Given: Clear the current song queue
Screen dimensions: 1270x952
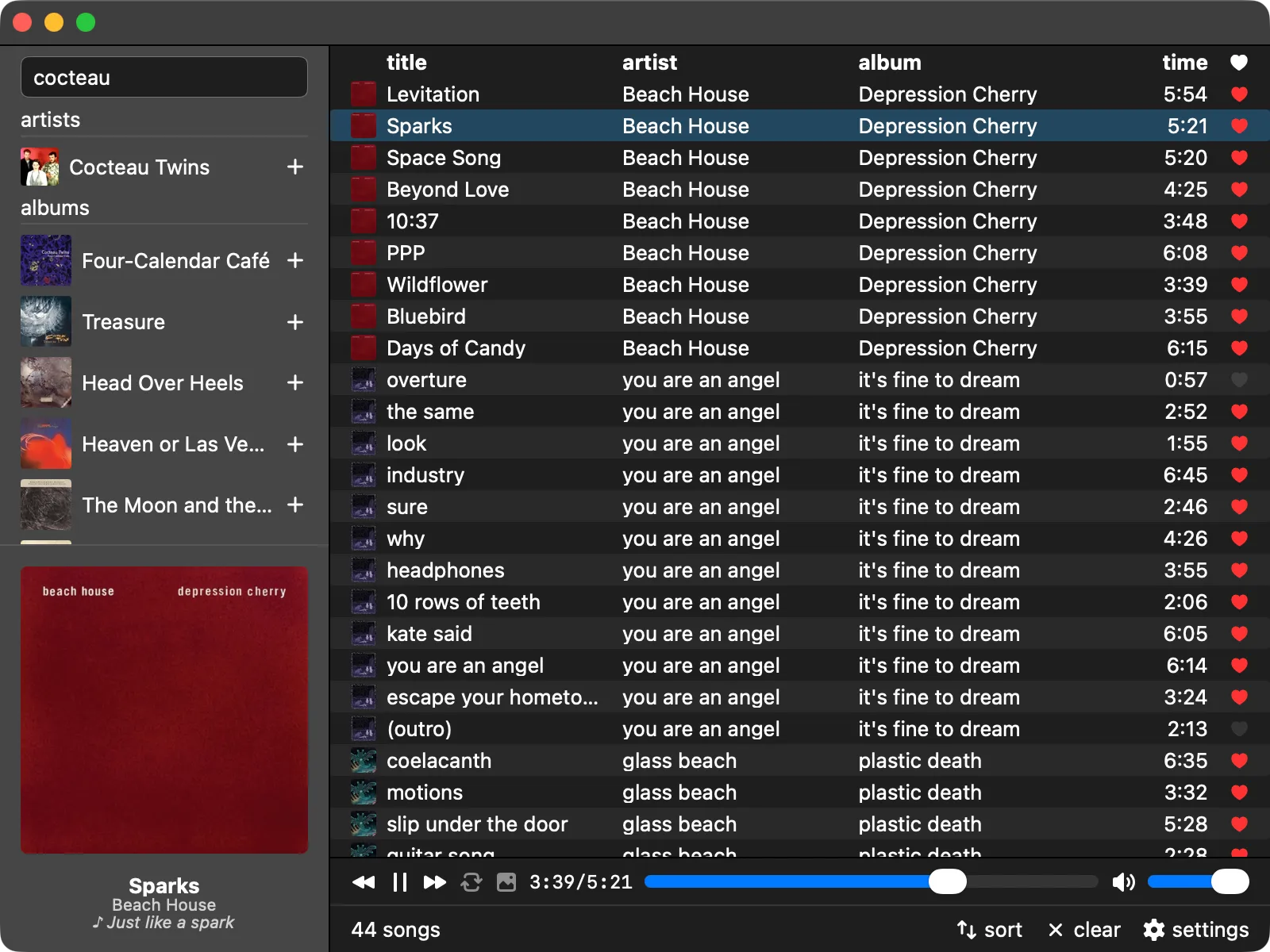Looking at the screenshot, I should pos(1084,930).
